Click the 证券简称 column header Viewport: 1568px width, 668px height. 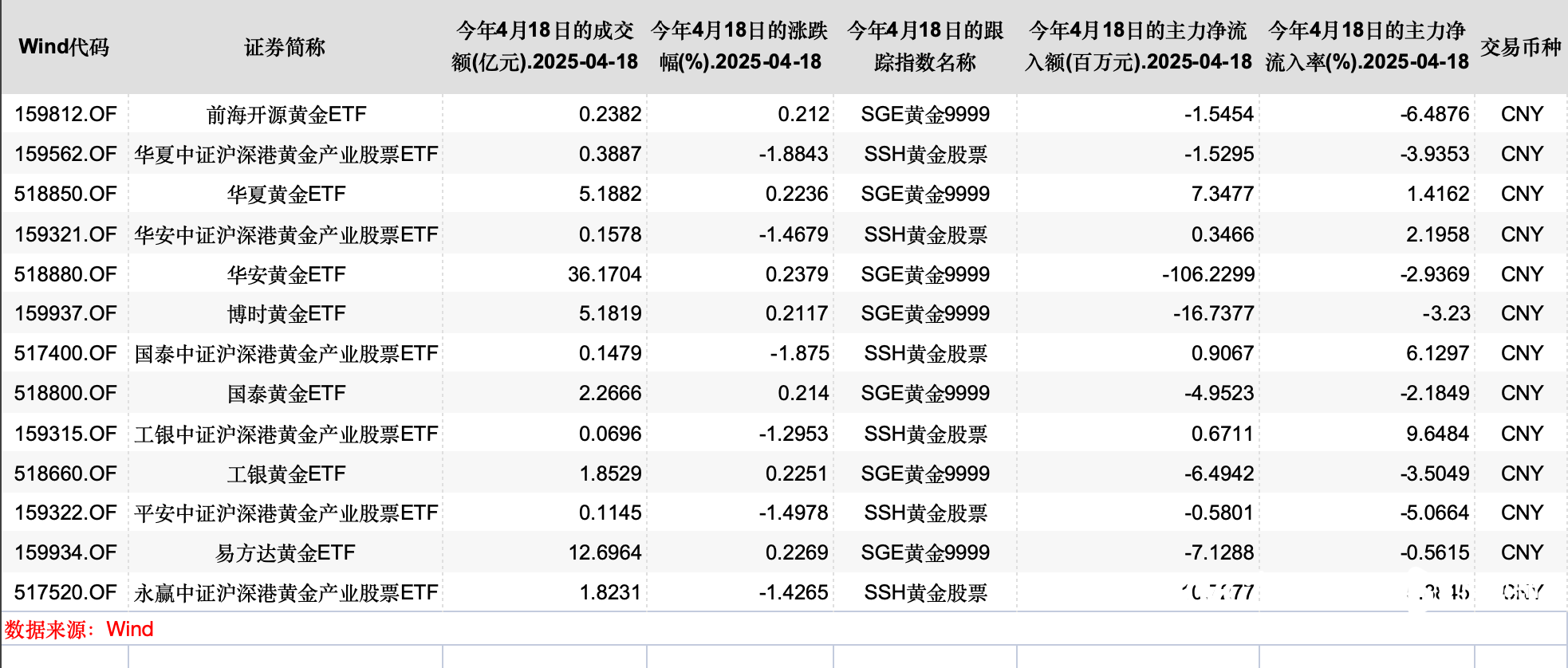(285, 47)
